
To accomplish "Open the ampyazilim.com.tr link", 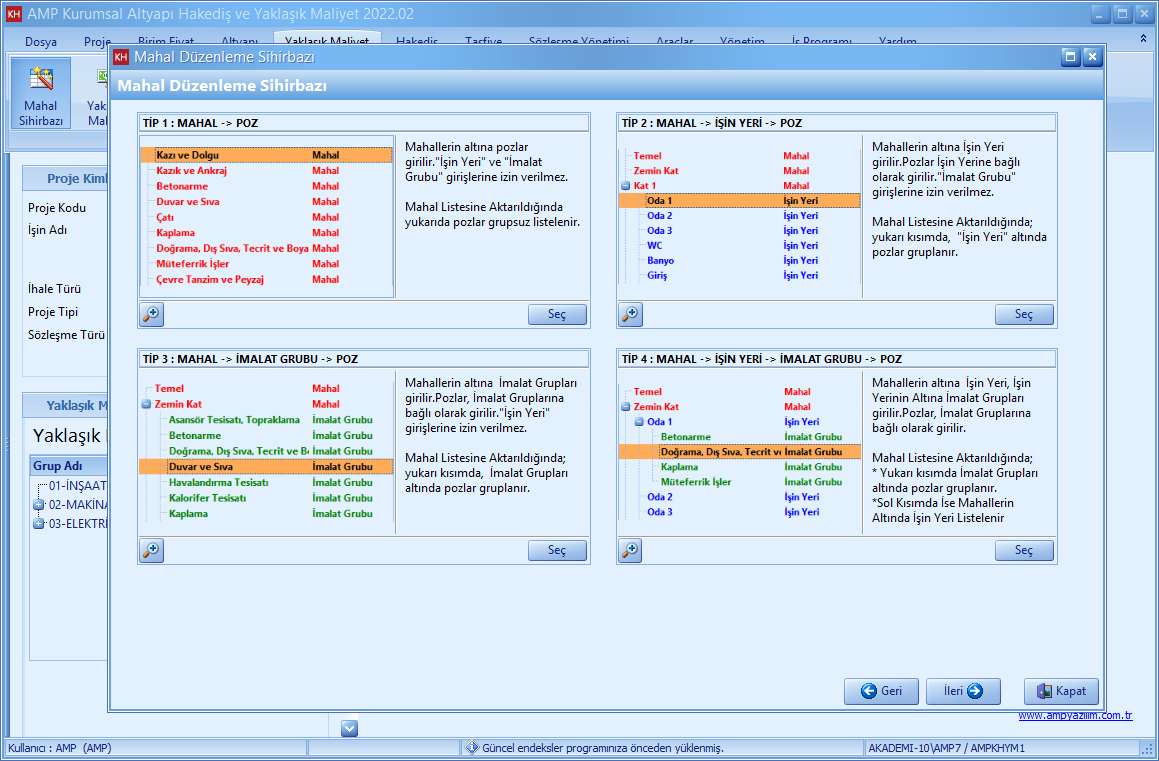I will [x=1075, y=716].
